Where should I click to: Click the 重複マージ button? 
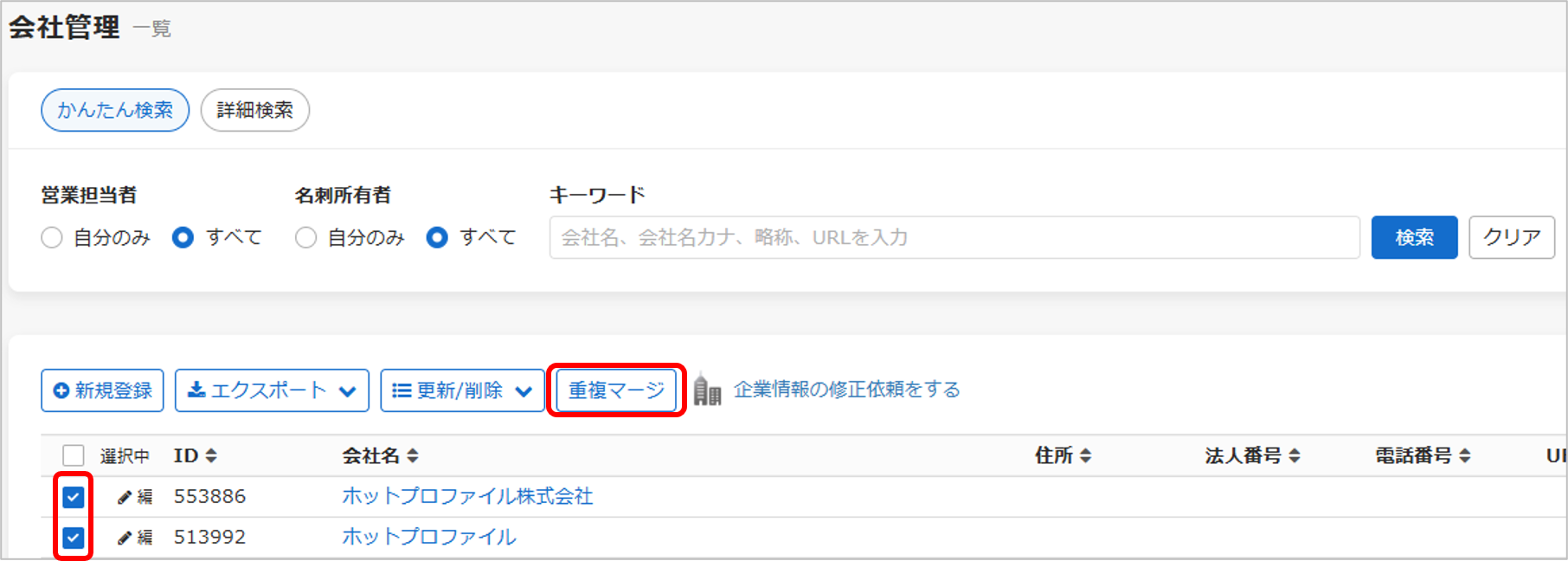pos(616,390)
